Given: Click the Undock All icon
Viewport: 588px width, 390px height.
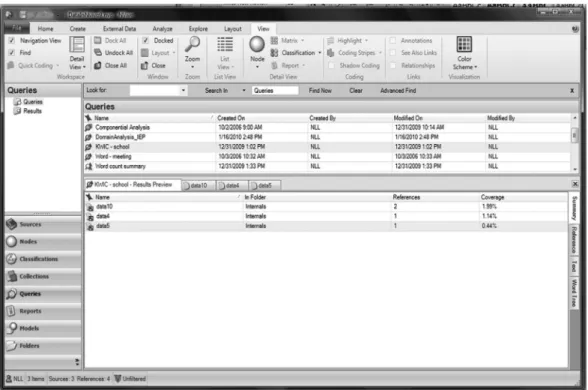Looking at the screenshot, I should coord(98,52).
